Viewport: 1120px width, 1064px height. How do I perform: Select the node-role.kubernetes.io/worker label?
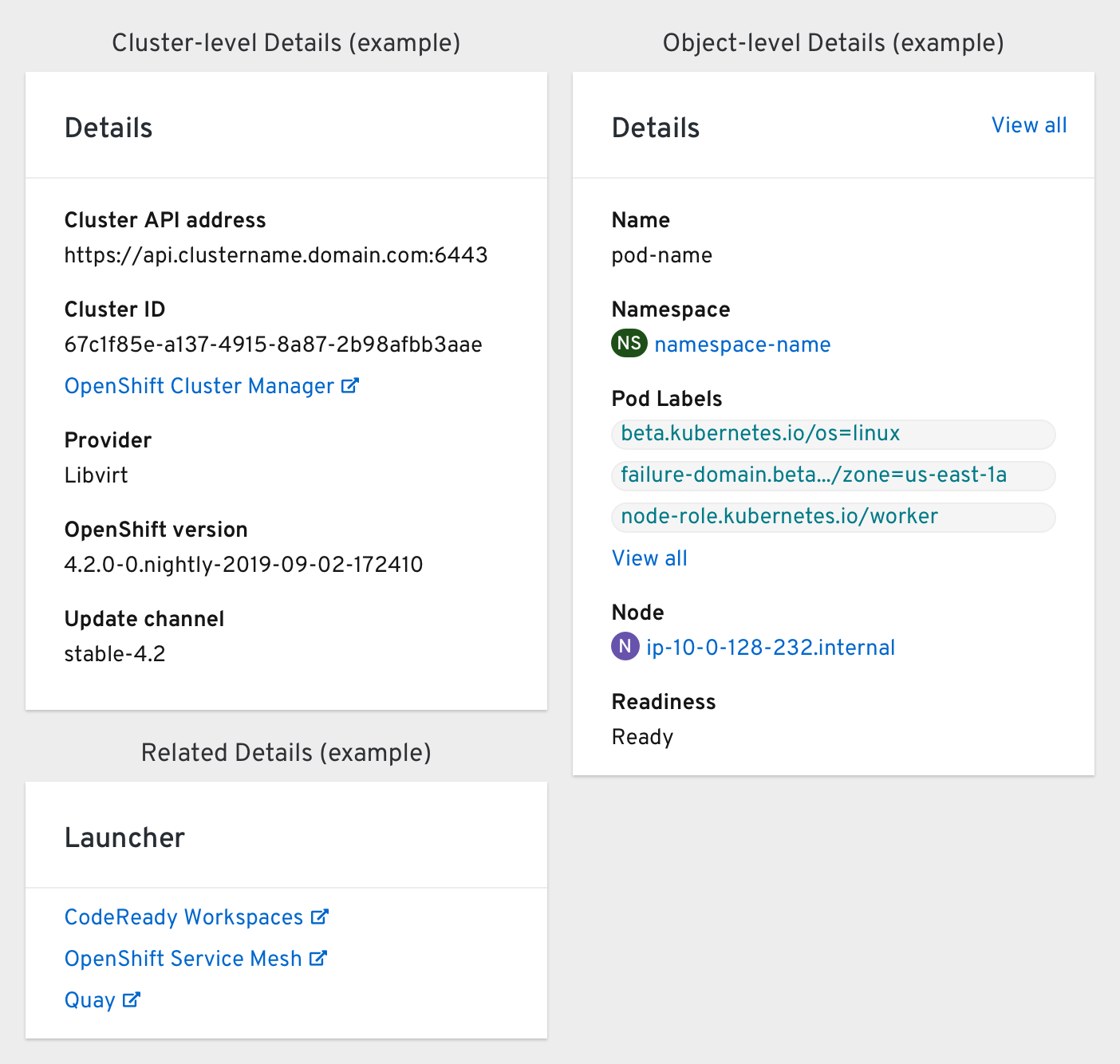click(x=834, y=517)
